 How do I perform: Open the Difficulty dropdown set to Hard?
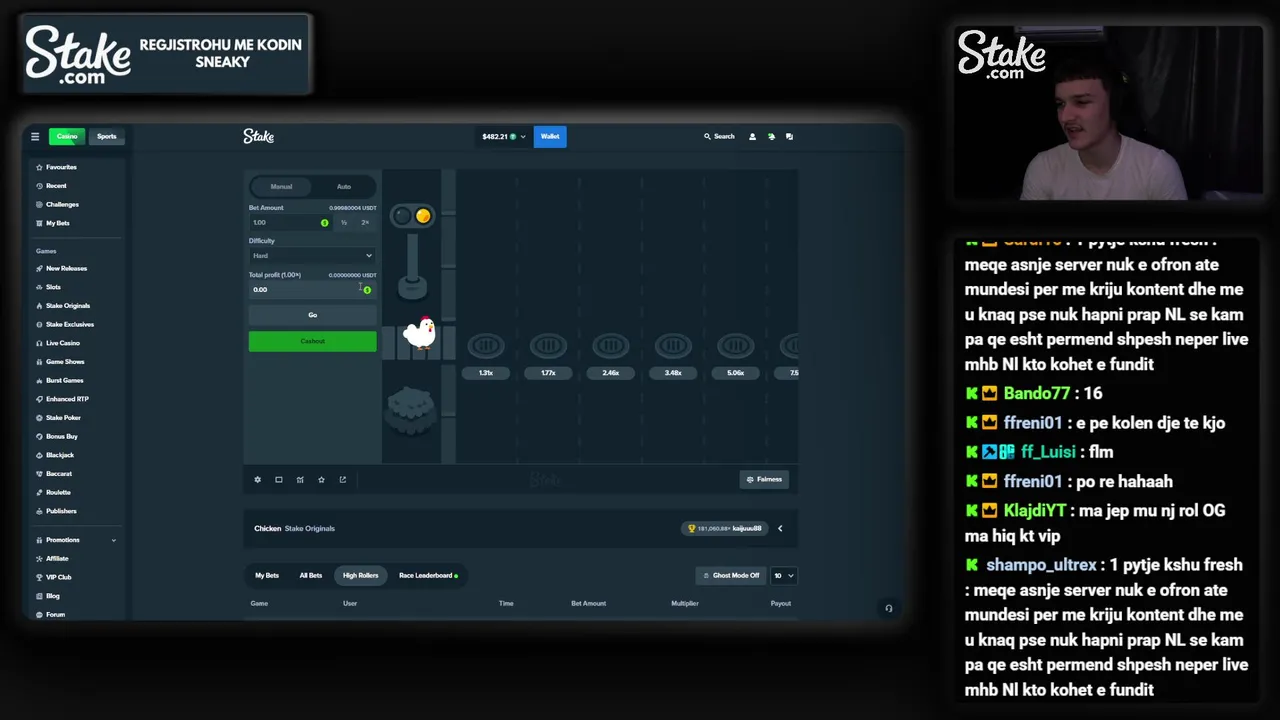pyautogui.click(x=312, y=256)
